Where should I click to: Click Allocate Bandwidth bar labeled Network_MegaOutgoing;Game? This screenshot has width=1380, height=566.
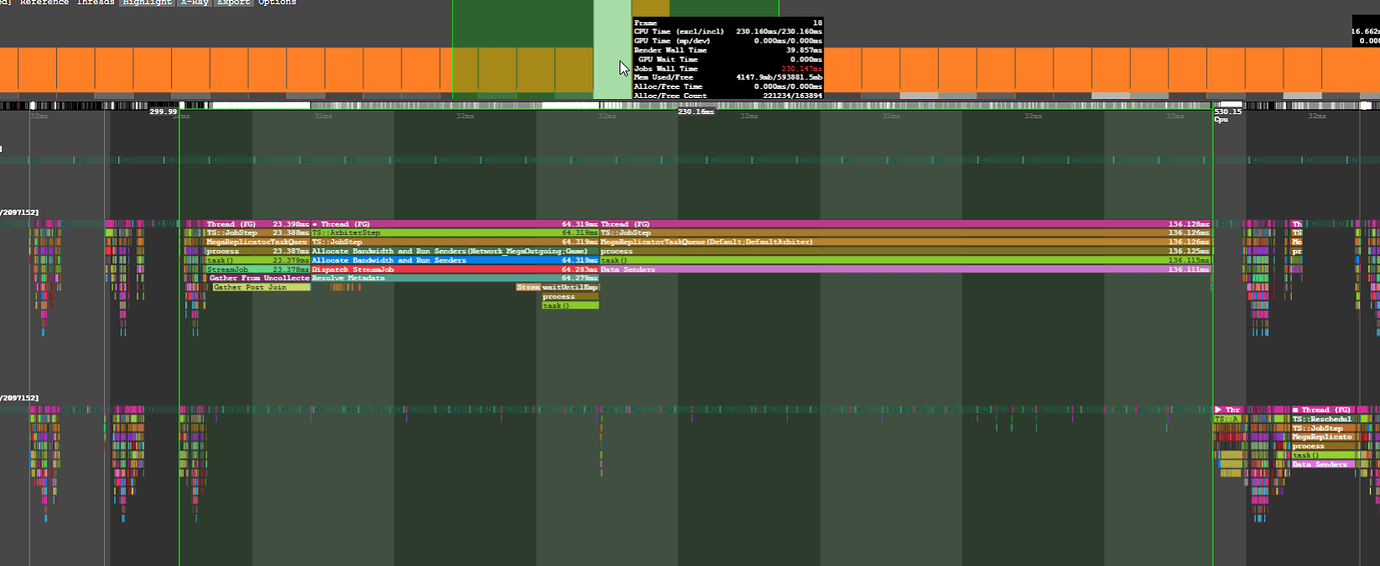click(x=455, y=251)
